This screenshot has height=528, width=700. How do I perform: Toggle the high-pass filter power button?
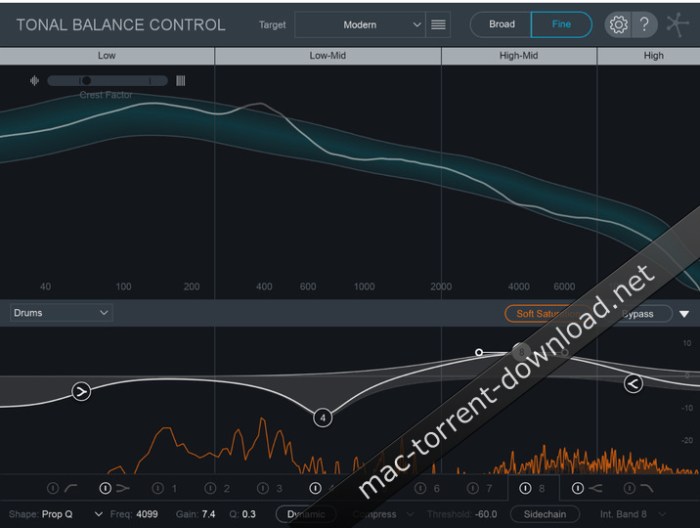pyautogui.click(x=53, y=488)
